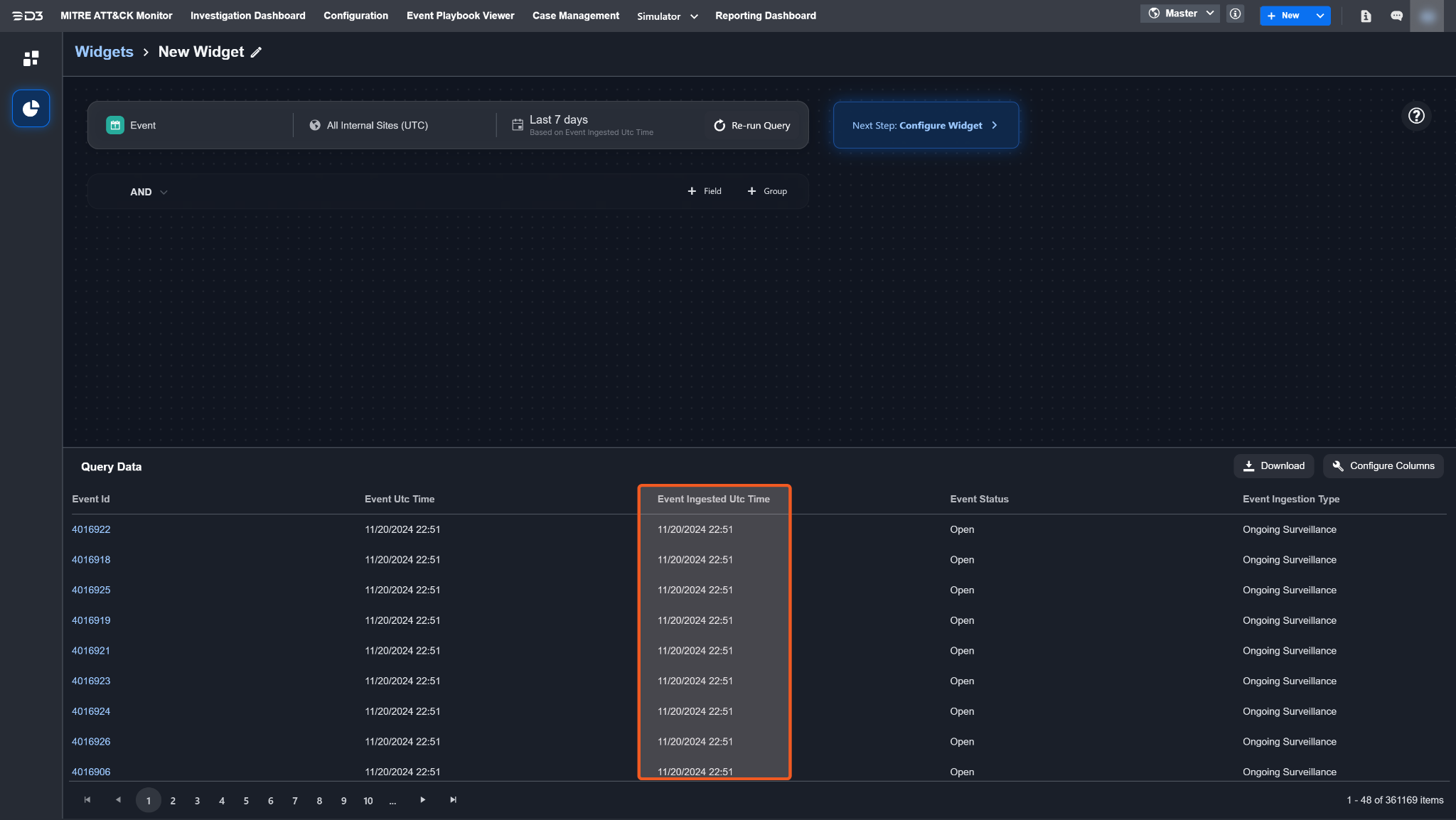Click the document icon in top bar
Viewport: 1456px width, 820px height.
[x=1366, y=16]
